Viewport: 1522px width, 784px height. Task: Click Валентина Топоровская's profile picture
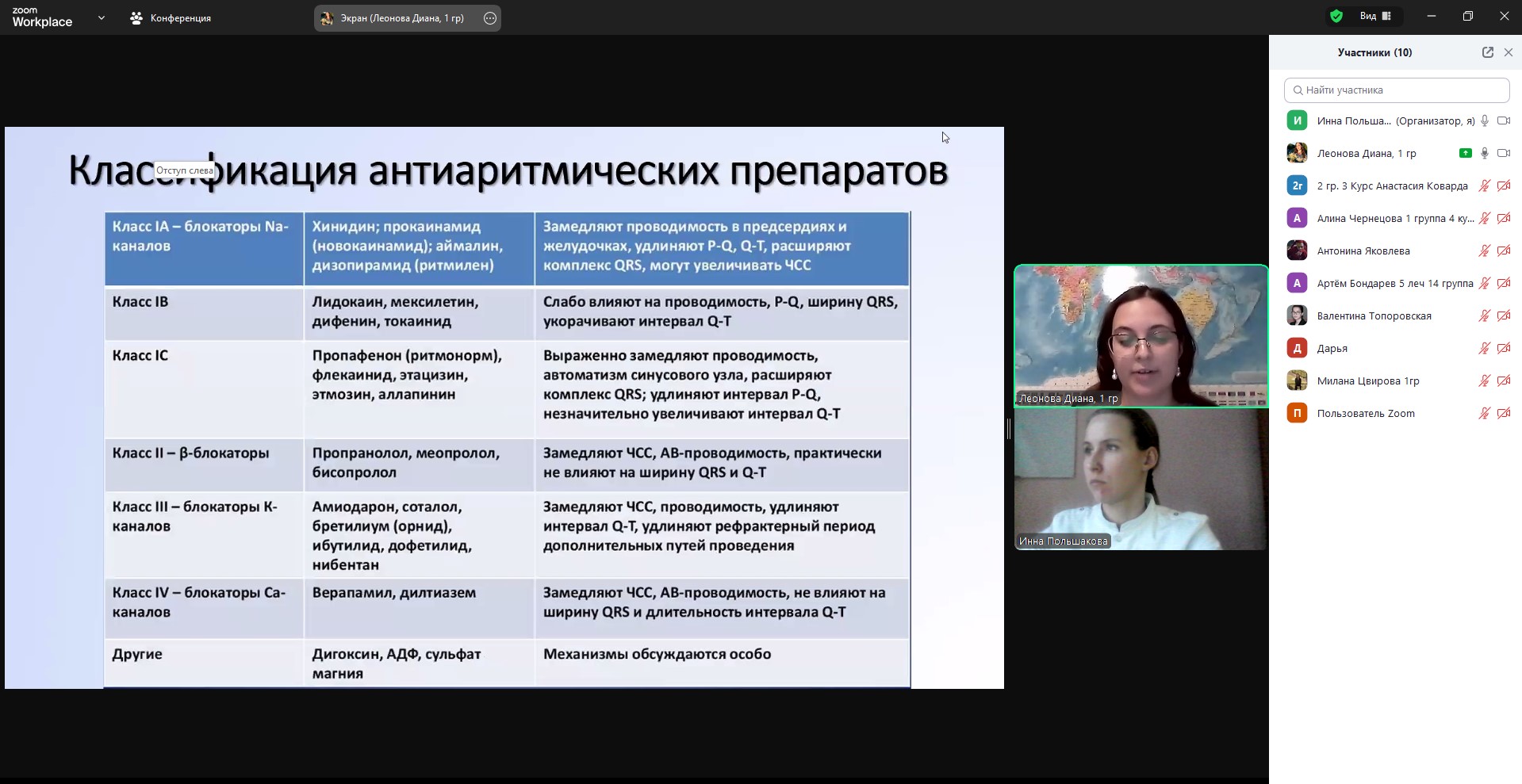1297,316
